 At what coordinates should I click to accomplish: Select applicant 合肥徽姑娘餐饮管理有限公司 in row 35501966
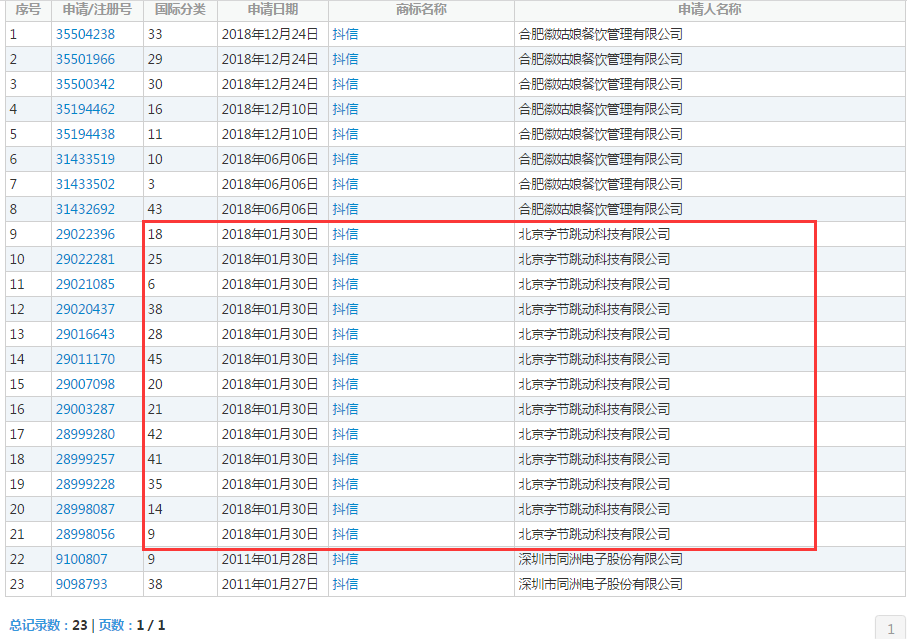click(x=600, y=59)
